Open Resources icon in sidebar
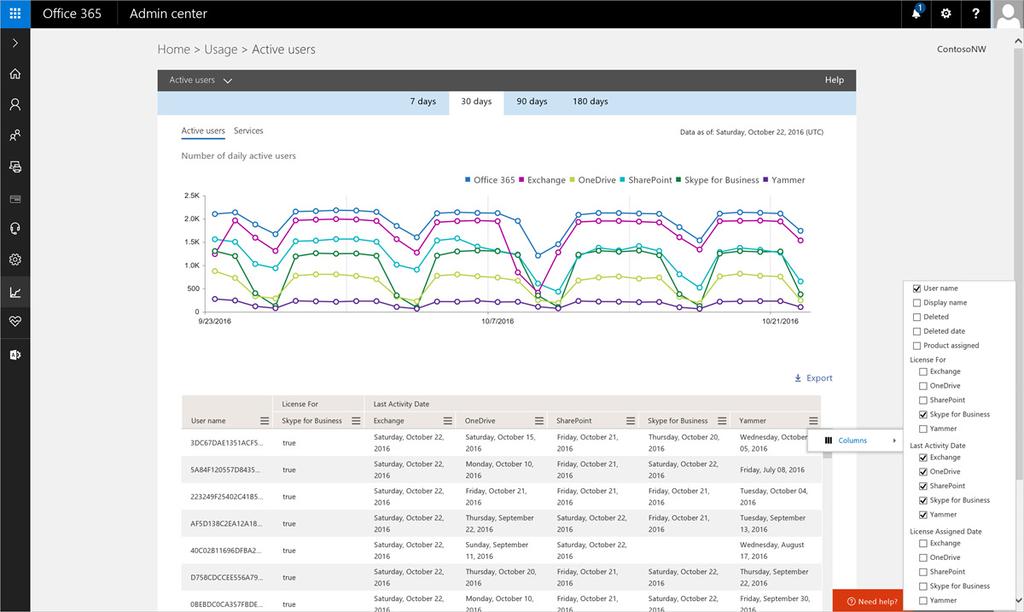Screen dimensions: 1024x612 point(15,167)
